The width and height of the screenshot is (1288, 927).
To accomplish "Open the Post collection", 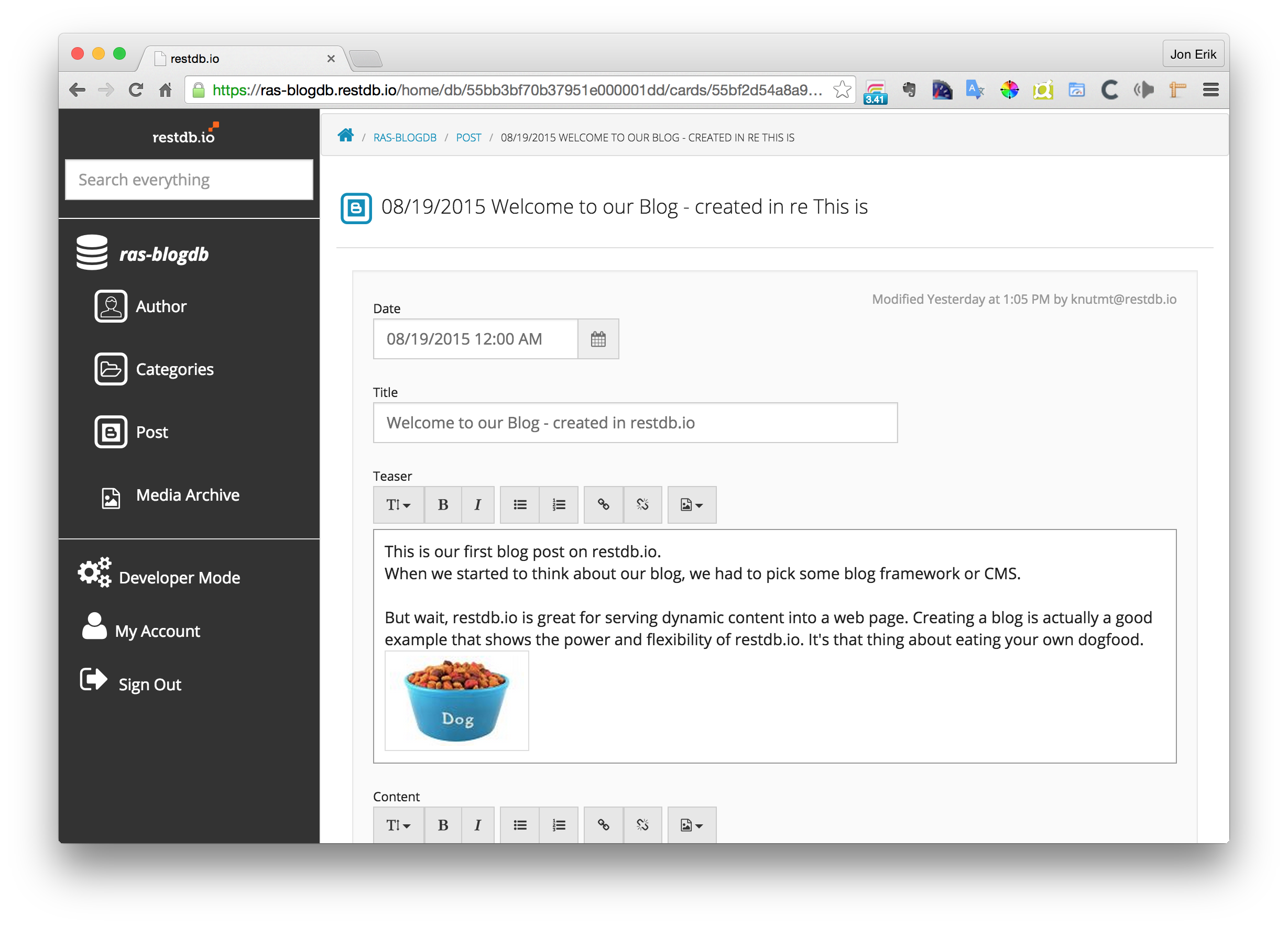I will [x=151, y=432].
